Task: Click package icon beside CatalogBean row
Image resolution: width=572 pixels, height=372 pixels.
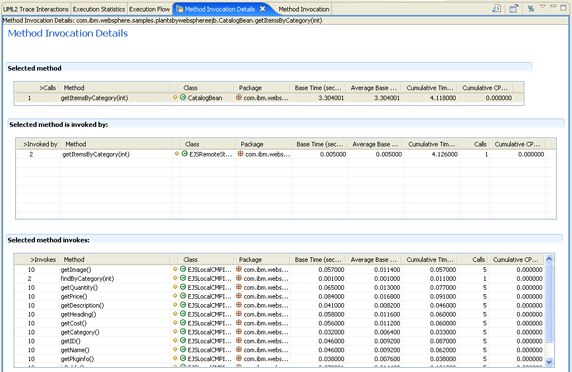Action: [239, 97]
